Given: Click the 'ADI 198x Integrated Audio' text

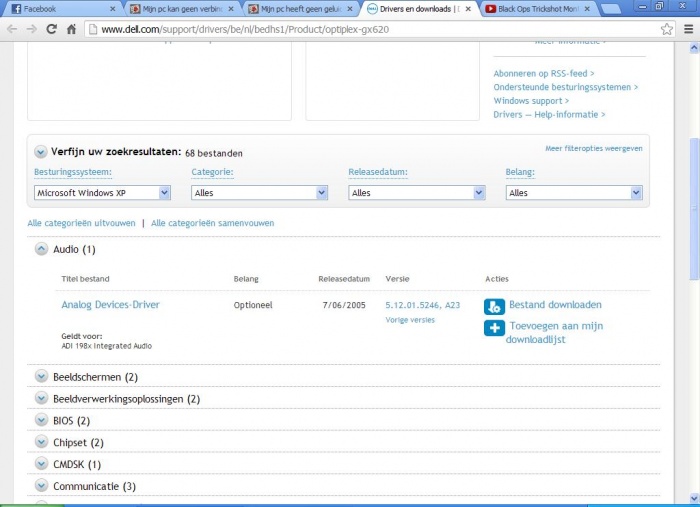Looking at the screenshot, I should [107, 346].
